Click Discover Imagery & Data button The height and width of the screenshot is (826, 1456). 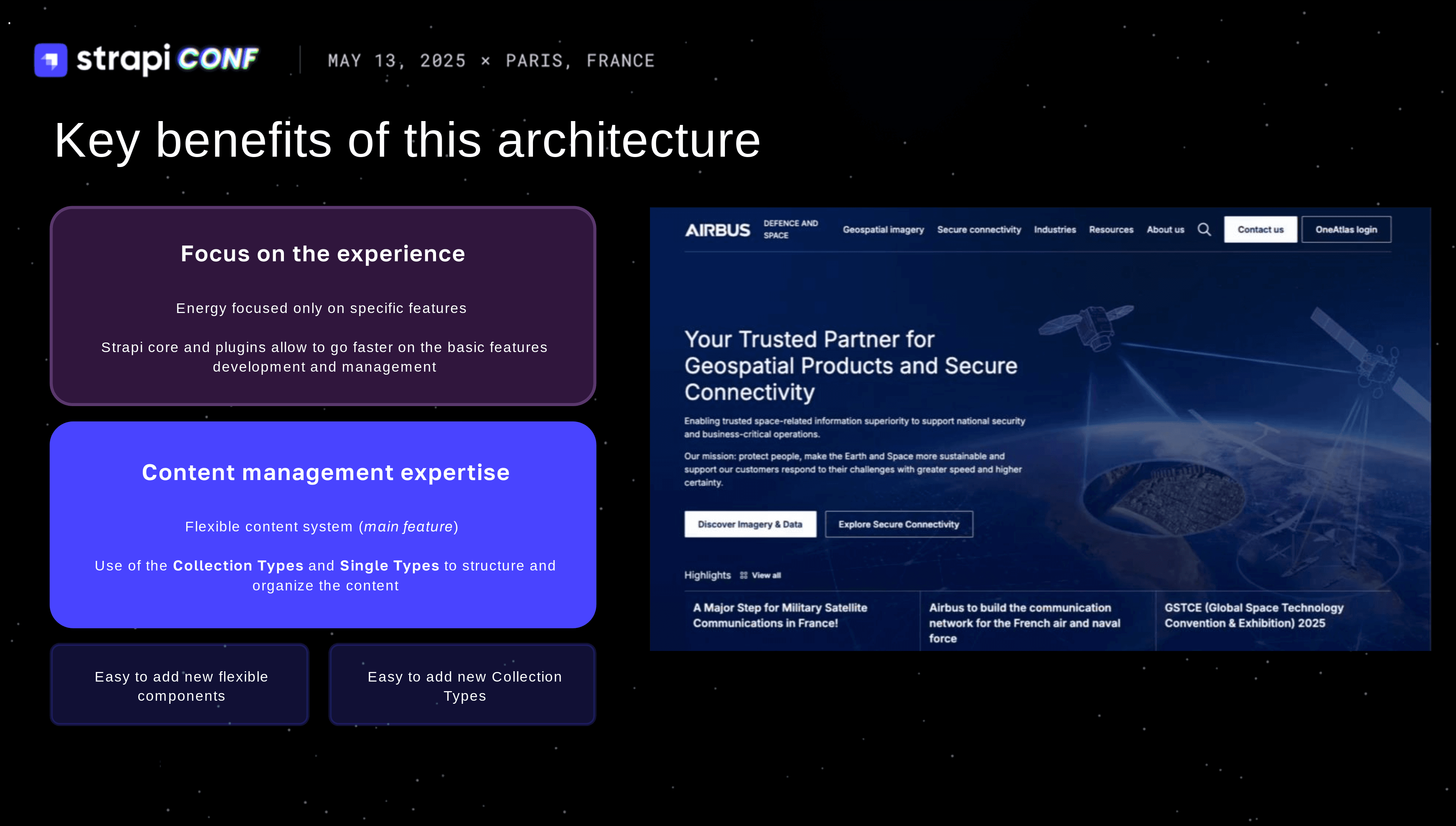pyautogui.click(x=750, y=524)
